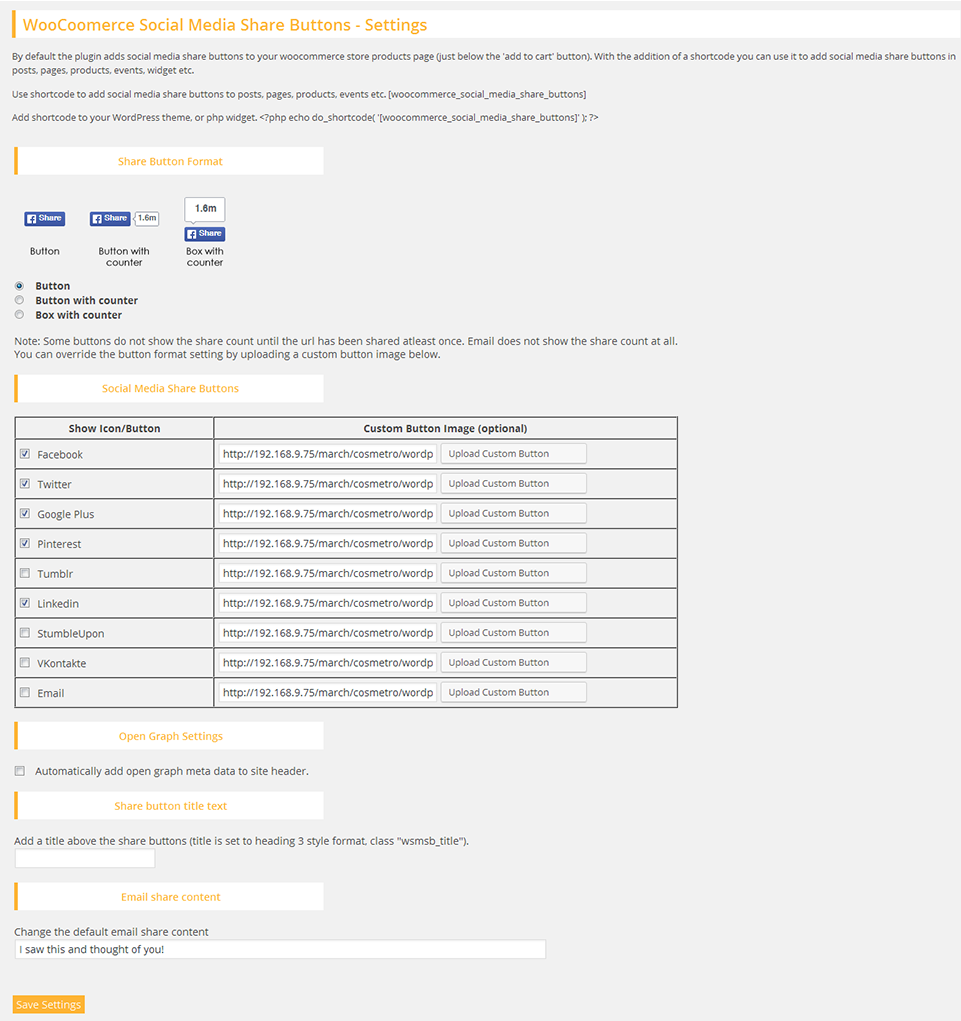
Task: Upload a custom button for Linkedin
Action: 513,603
